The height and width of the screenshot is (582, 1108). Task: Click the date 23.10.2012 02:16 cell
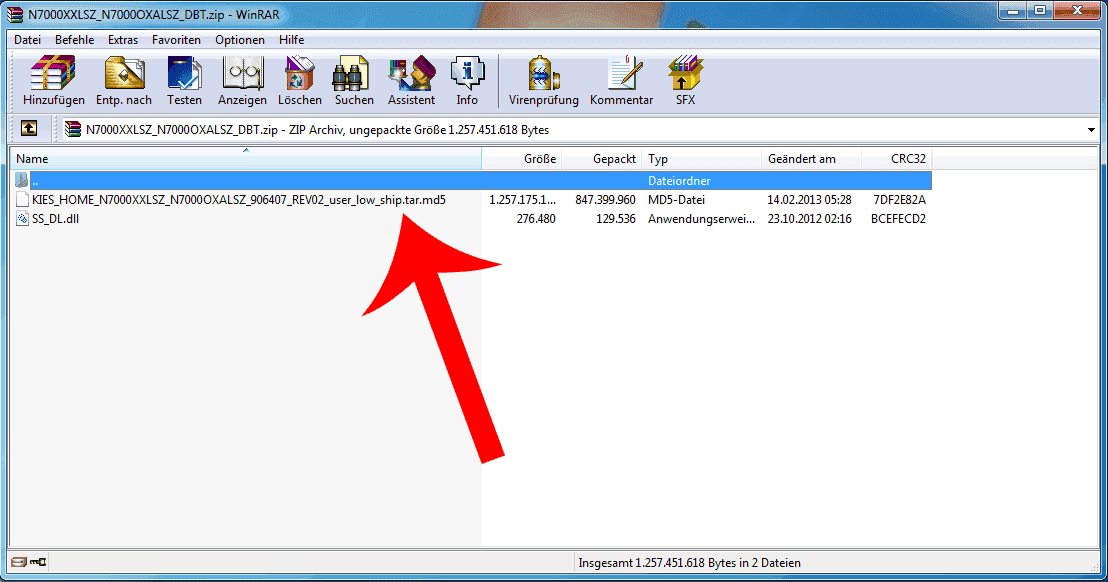click(809, 219)
